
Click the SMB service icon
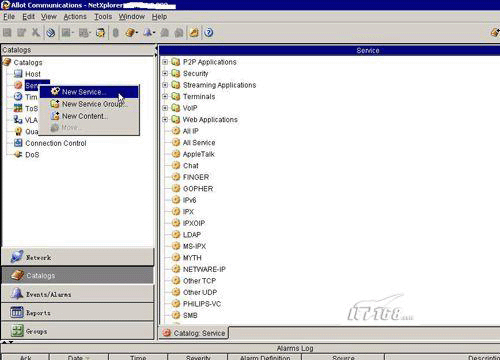[176, 315]
